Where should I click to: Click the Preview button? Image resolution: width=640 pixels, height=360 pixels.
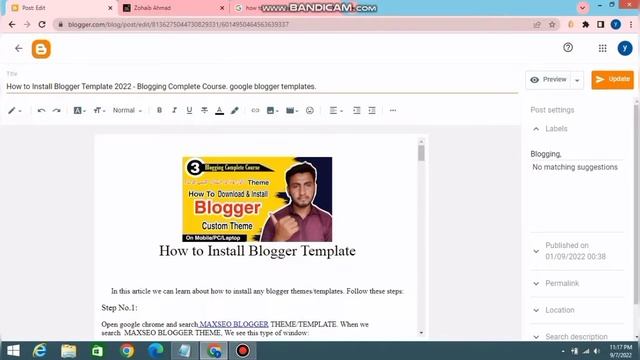click(x=548, y=80)
